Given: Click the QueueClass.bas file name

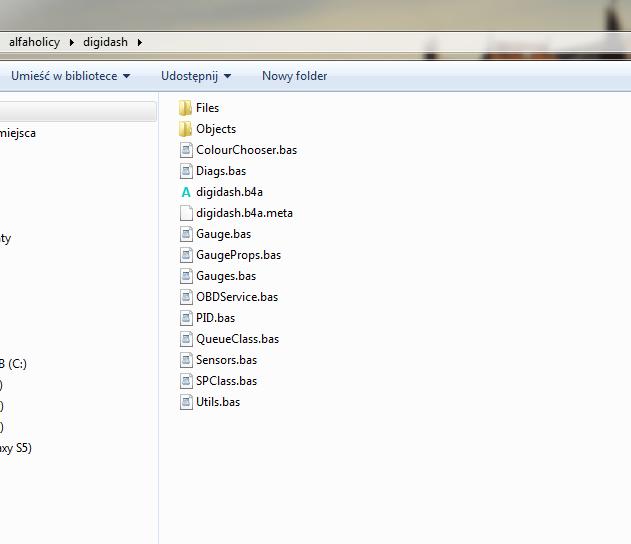Looking at the screenshot, I should pos(237,339).
